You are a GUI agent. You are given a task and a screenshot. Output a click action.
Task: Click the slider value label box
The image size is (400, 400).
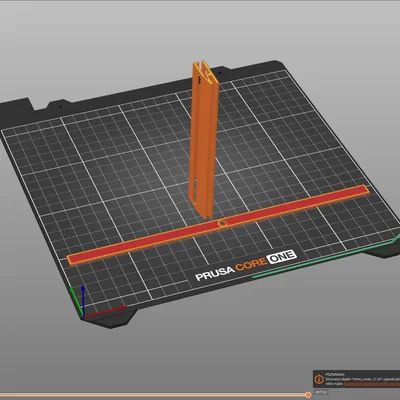(x=321, y=392)
